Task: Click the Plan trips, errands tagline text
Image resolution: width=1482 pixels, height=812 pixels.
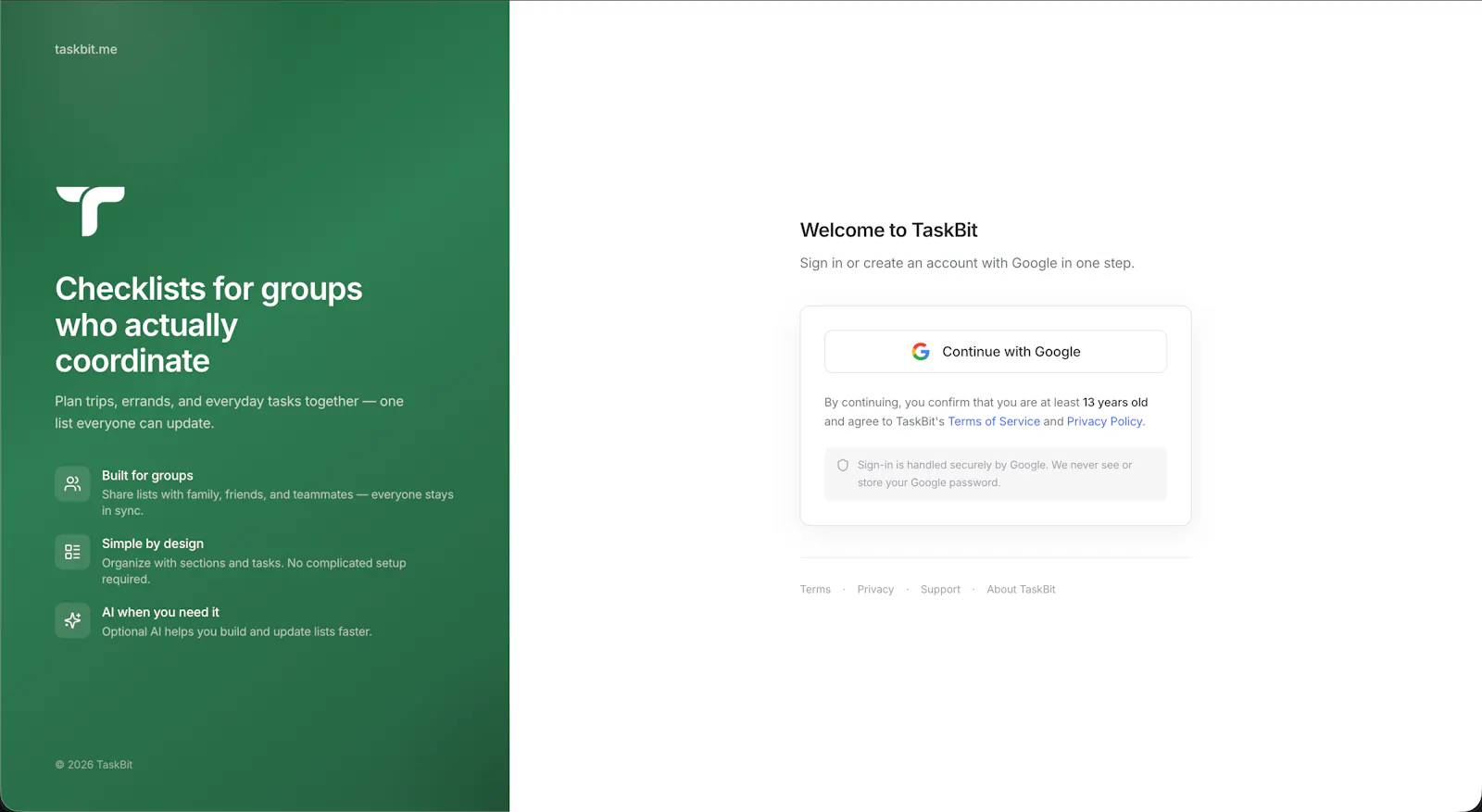Action: point(229,412)
